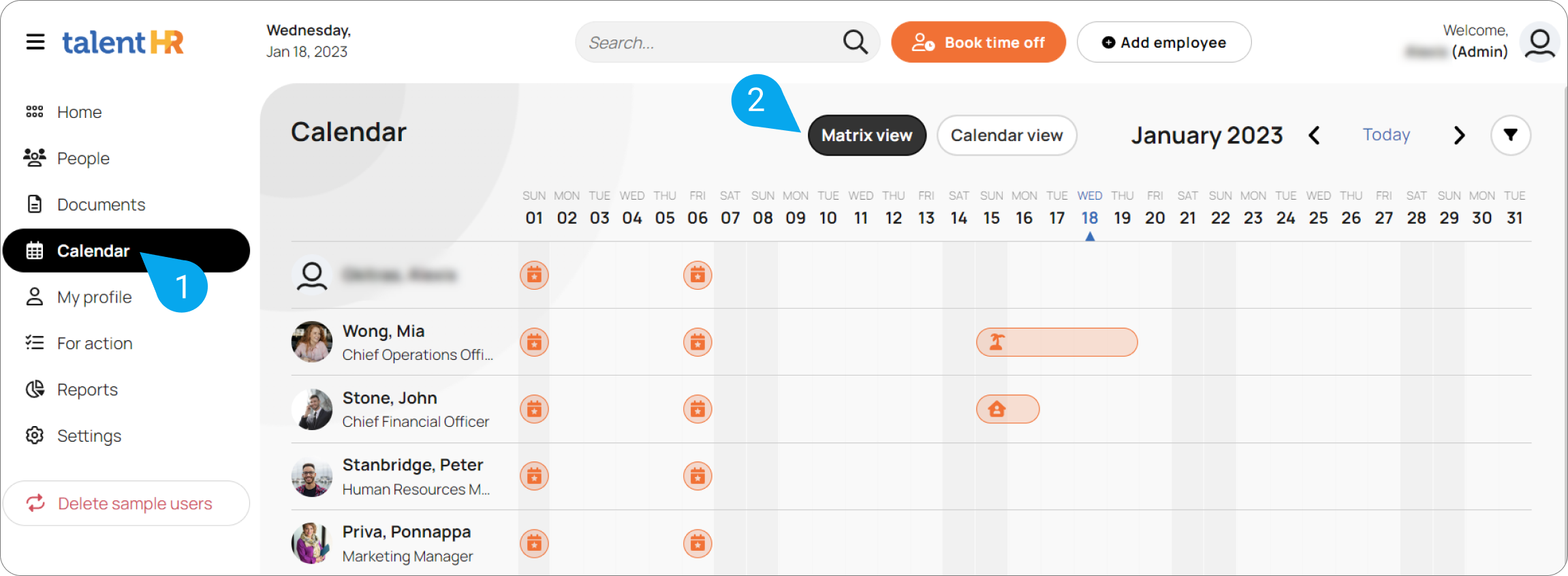Click Mia Wong's holiday icon on the 1st

tap(534, 342)
